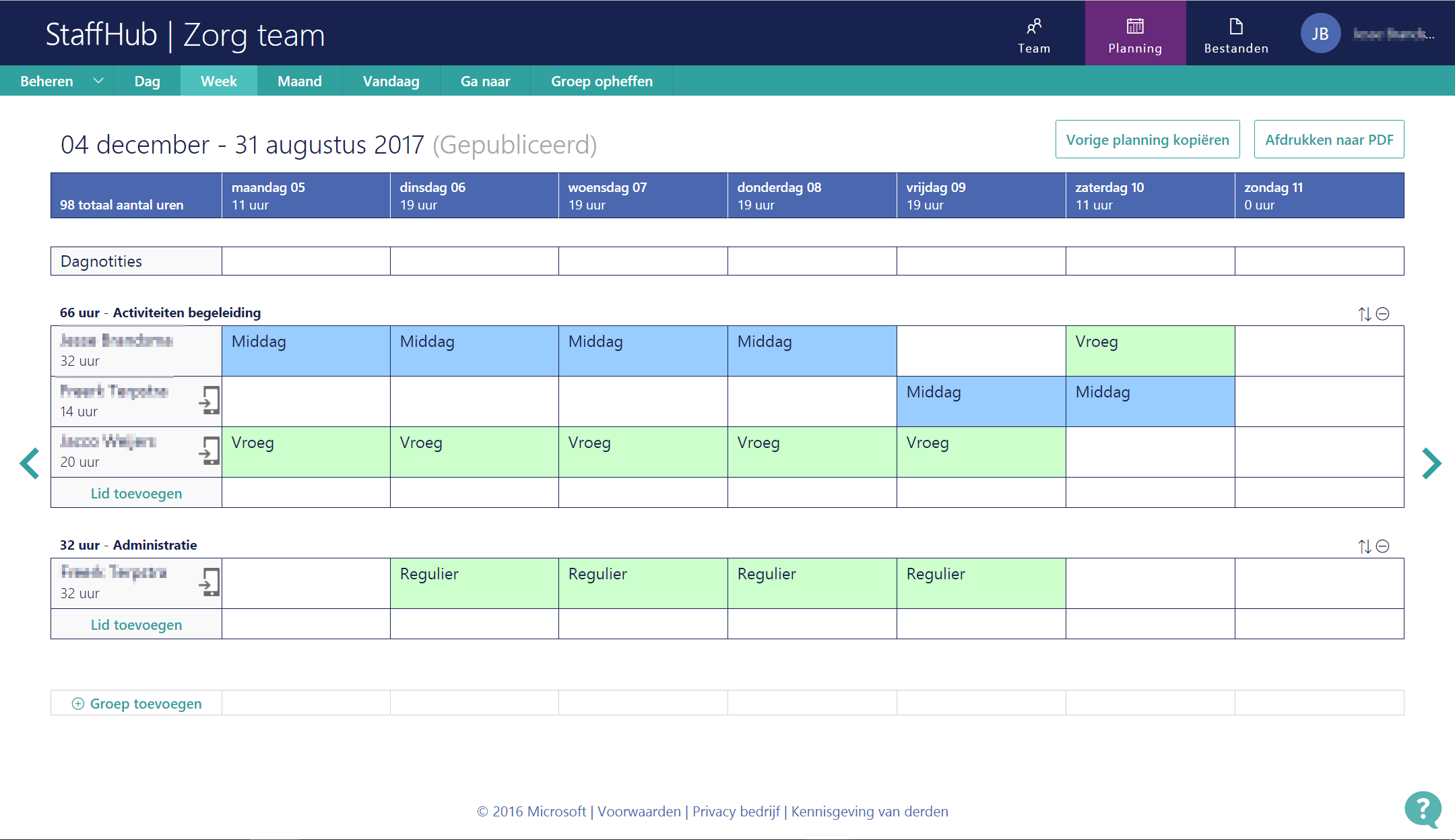Open the Beheren menu
The image size is (1455, 840).
point(47,81)
